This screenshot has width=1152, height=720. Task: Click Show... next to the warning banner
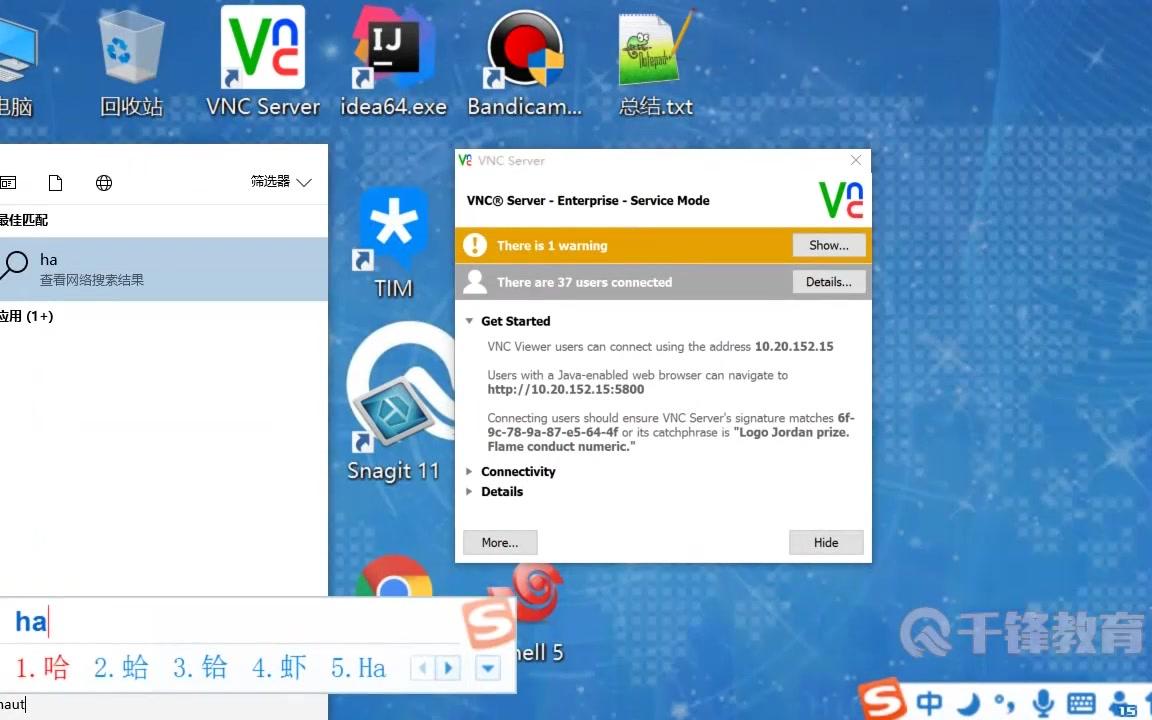pyautogui.click(x=828, y=245)
